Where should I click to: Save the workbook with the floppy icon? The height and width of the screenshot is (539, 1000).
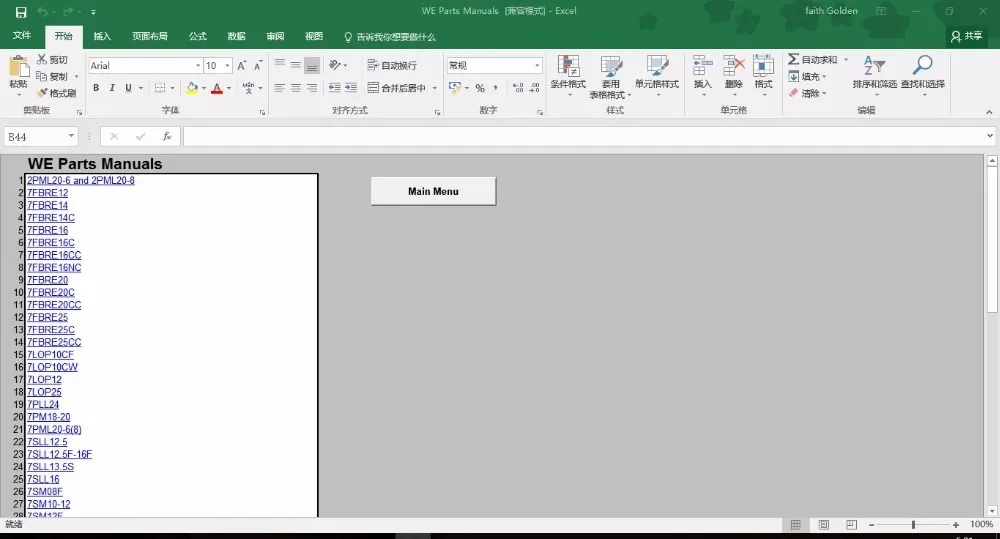21,12
